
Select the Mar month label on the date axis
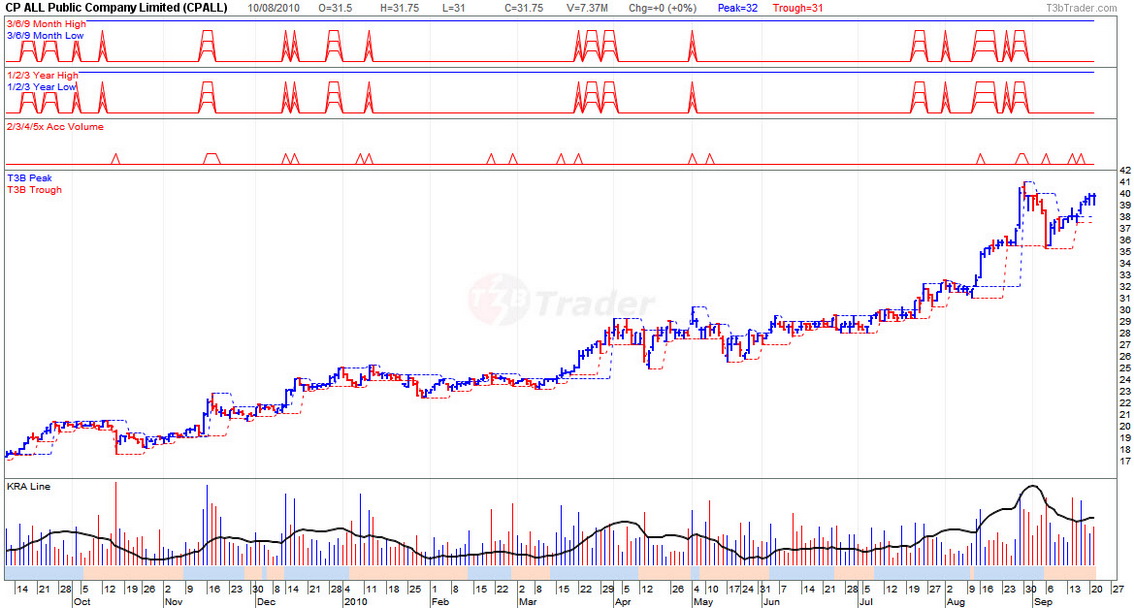click(x=528, y=601)
